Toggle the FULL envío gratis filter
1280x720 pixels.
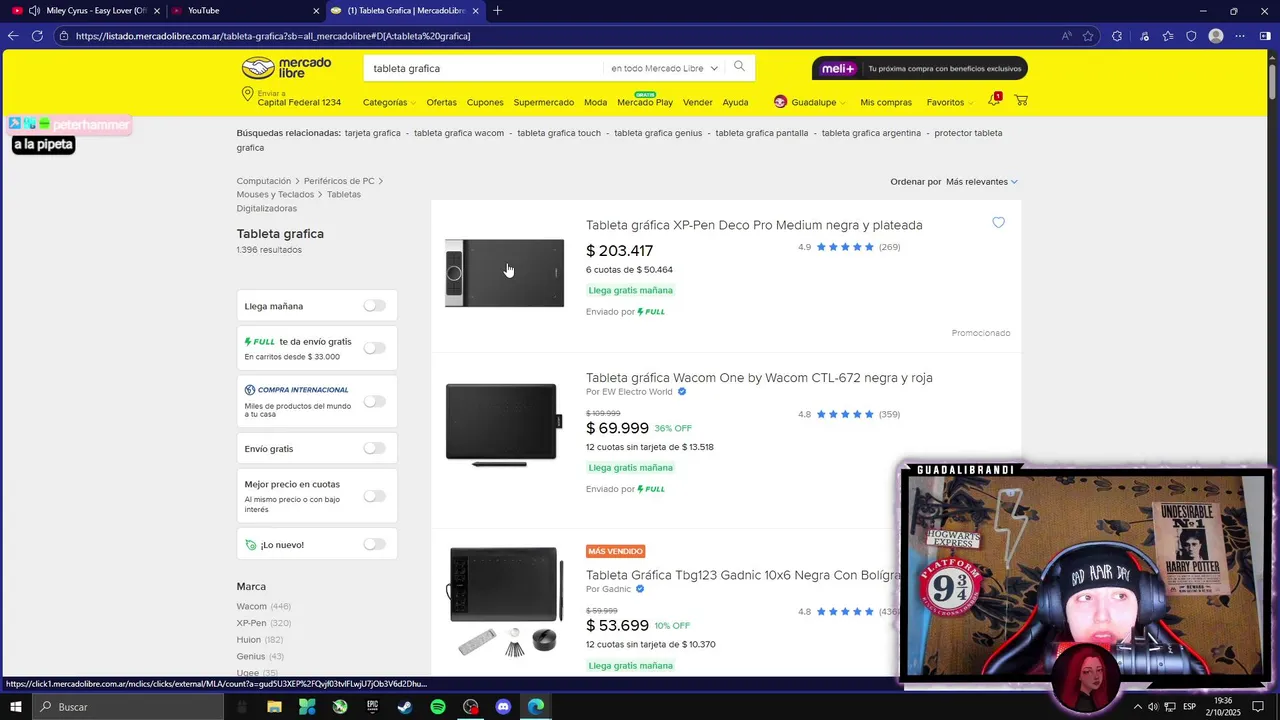pos(374,348)
